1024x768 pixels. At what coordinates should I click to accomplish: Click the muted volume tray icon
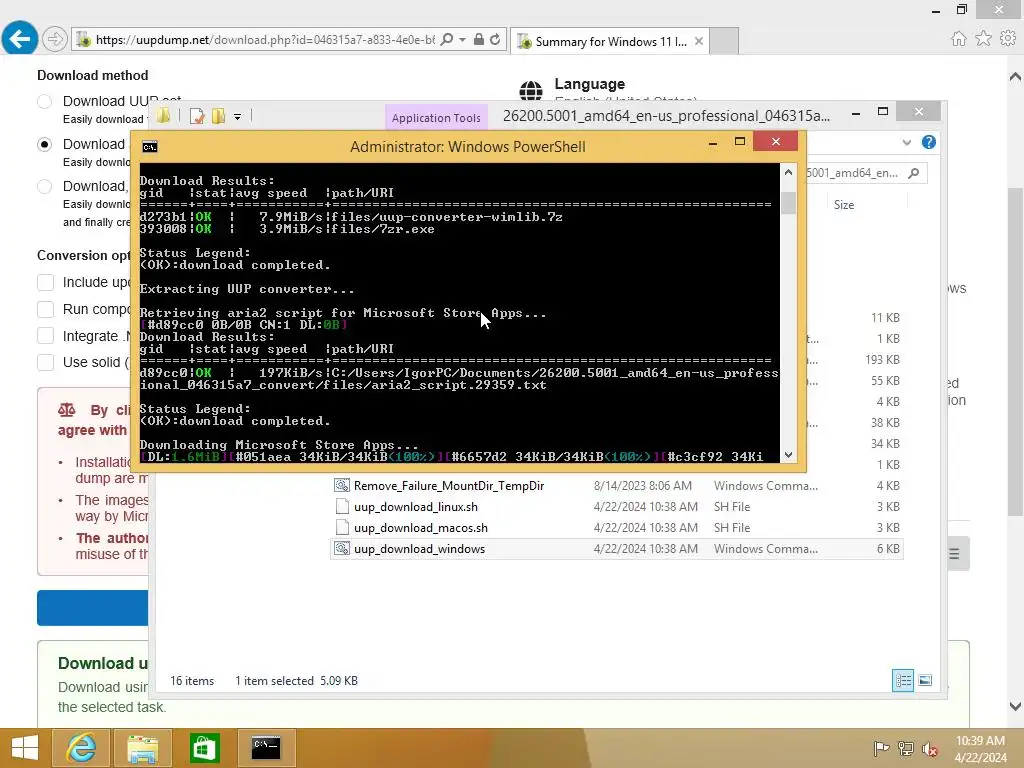pos(930,748)
